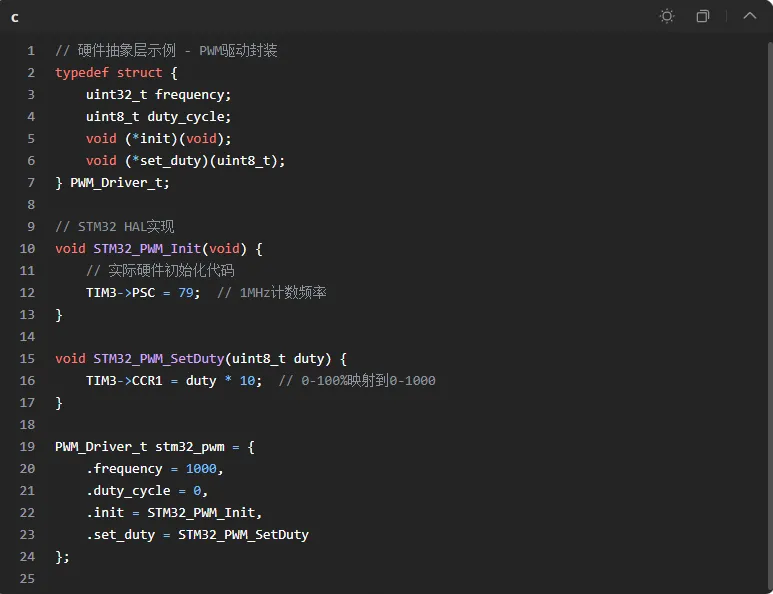This screenshot has height=594, width=773.
Task: Click the C language label
Action: (15, 18)
